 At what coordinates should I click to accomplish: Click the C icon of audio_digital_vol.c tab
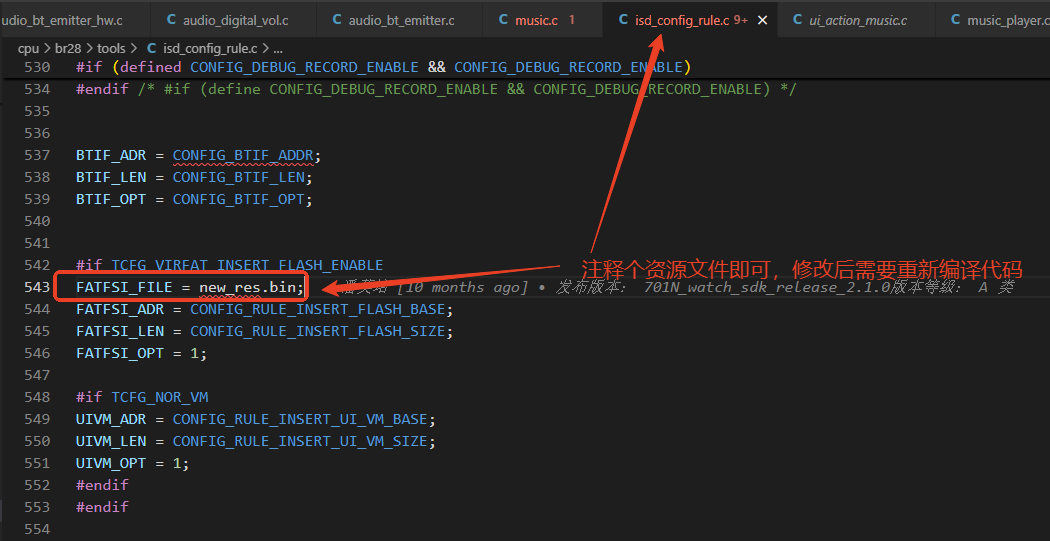(x=171, y=20)
